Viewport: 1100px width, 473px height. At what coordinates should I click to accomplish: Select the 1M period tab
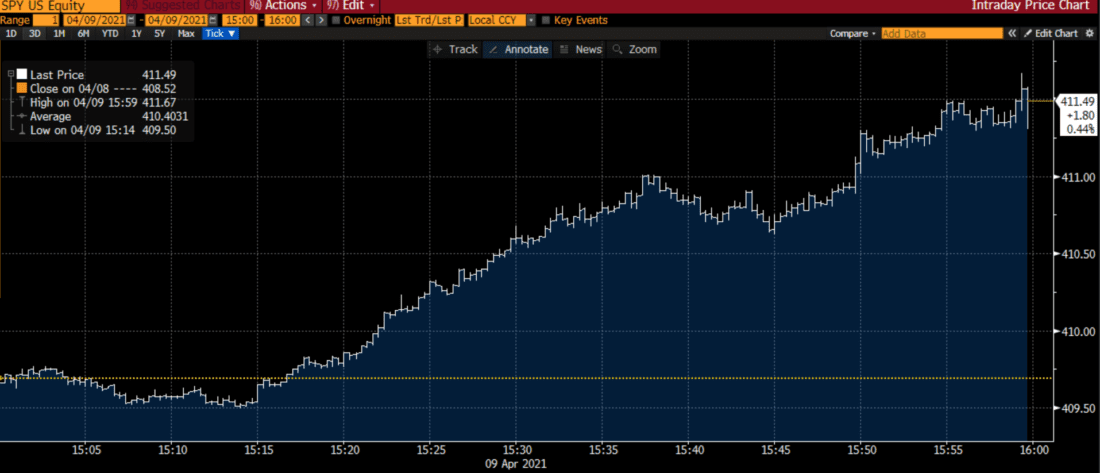tap(59, 33)
